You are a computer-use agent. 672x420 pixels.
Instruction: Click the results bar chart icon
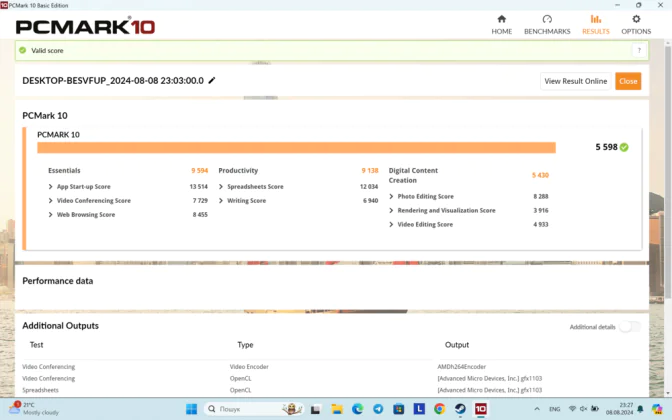point(596,19)
